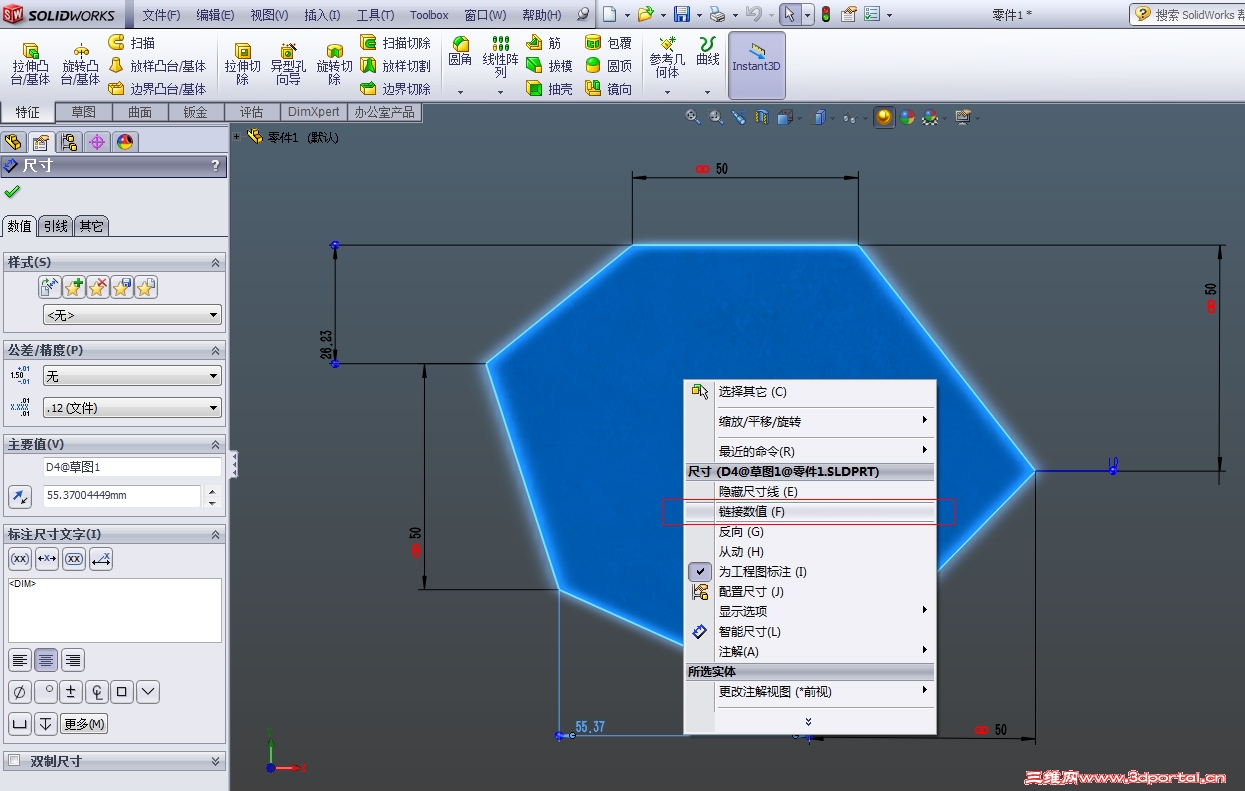Toggle center justify text alignment button
This screenshot has width=1245, height=791.
click(x=46, y=660)
